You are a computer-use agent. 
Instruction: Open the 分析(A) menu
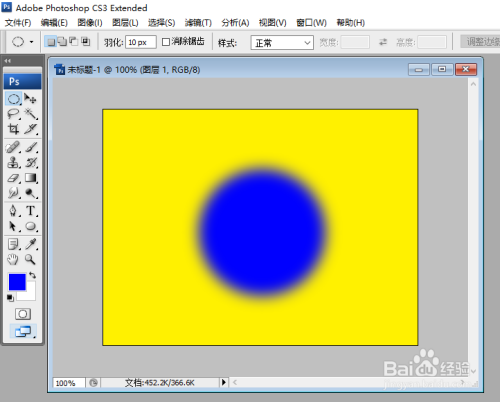click(x=235, y=23)
